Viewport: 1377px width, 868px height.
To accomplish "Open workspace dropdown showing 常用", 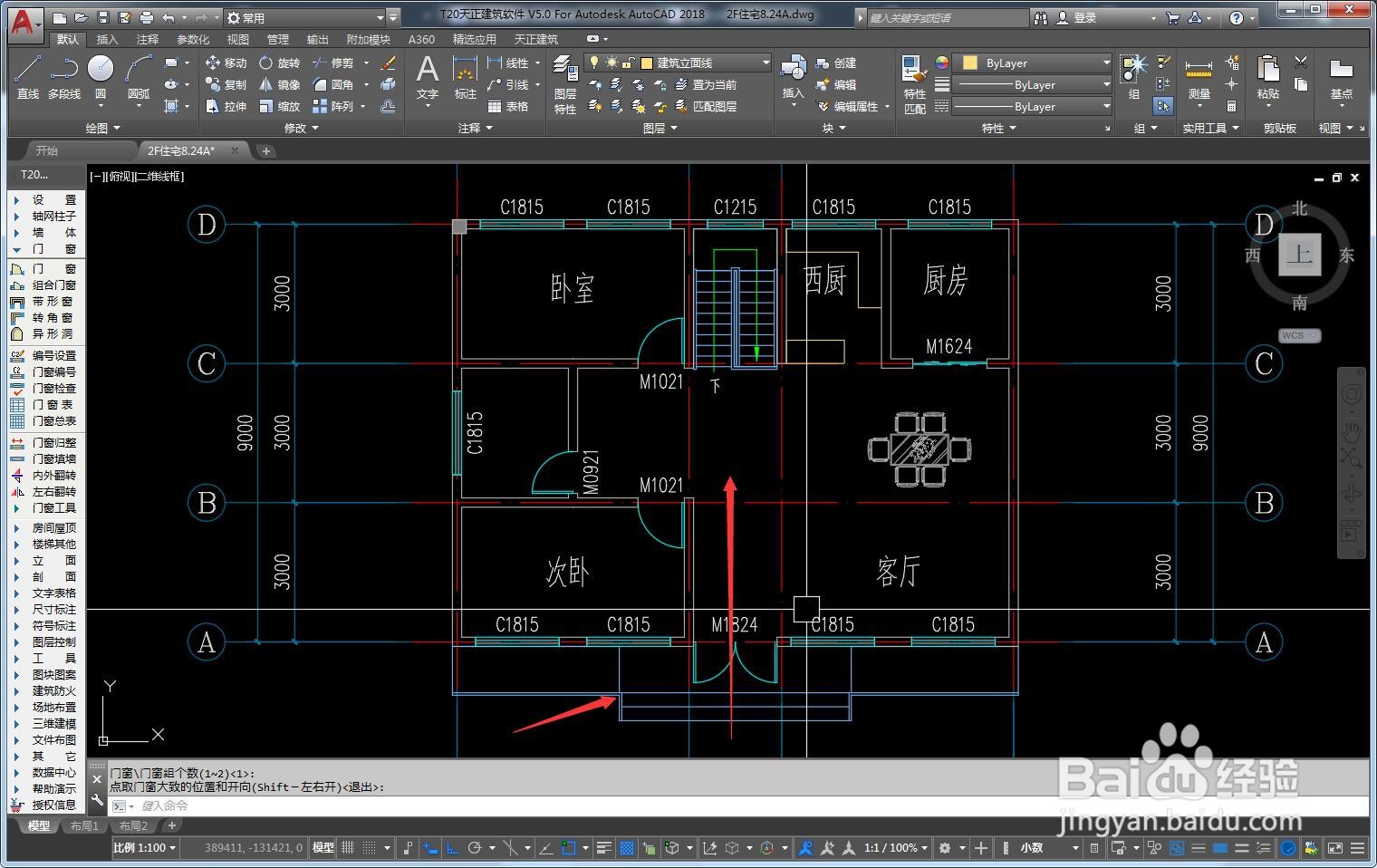I will click(x=306, y=17).
